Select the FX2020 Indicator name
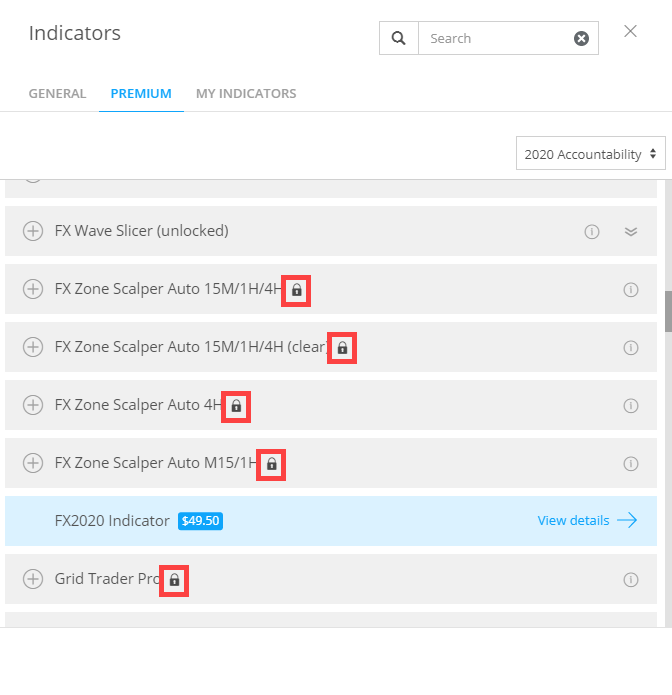Image resolution: width=672 pixels, height=695 pixels. pos(112,521)
